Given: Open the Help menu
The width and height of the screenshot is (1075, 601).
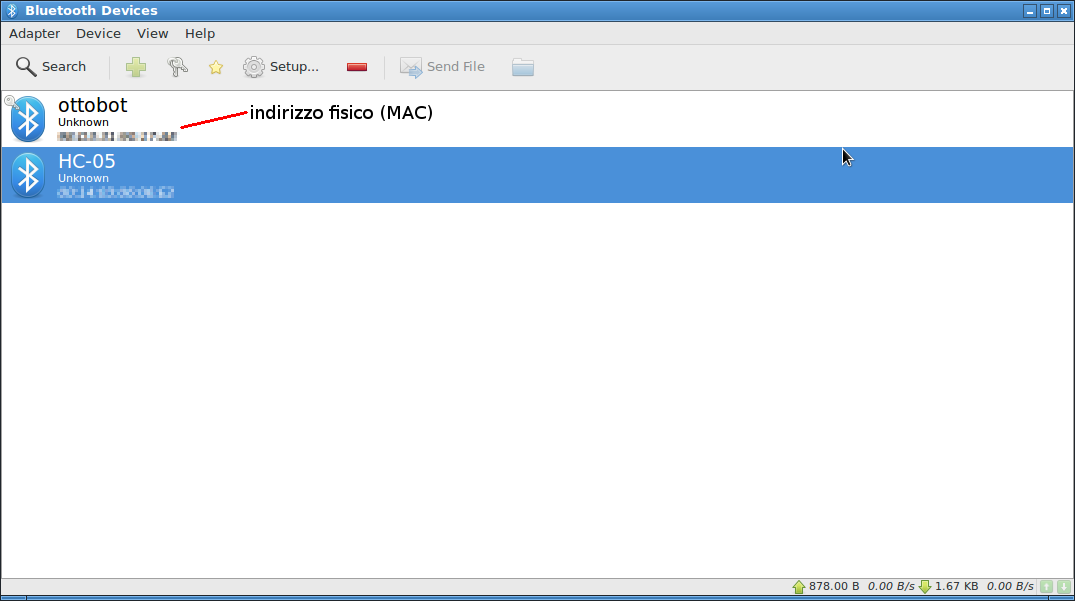Looking at the screenshot, I should tap(200, 34).
